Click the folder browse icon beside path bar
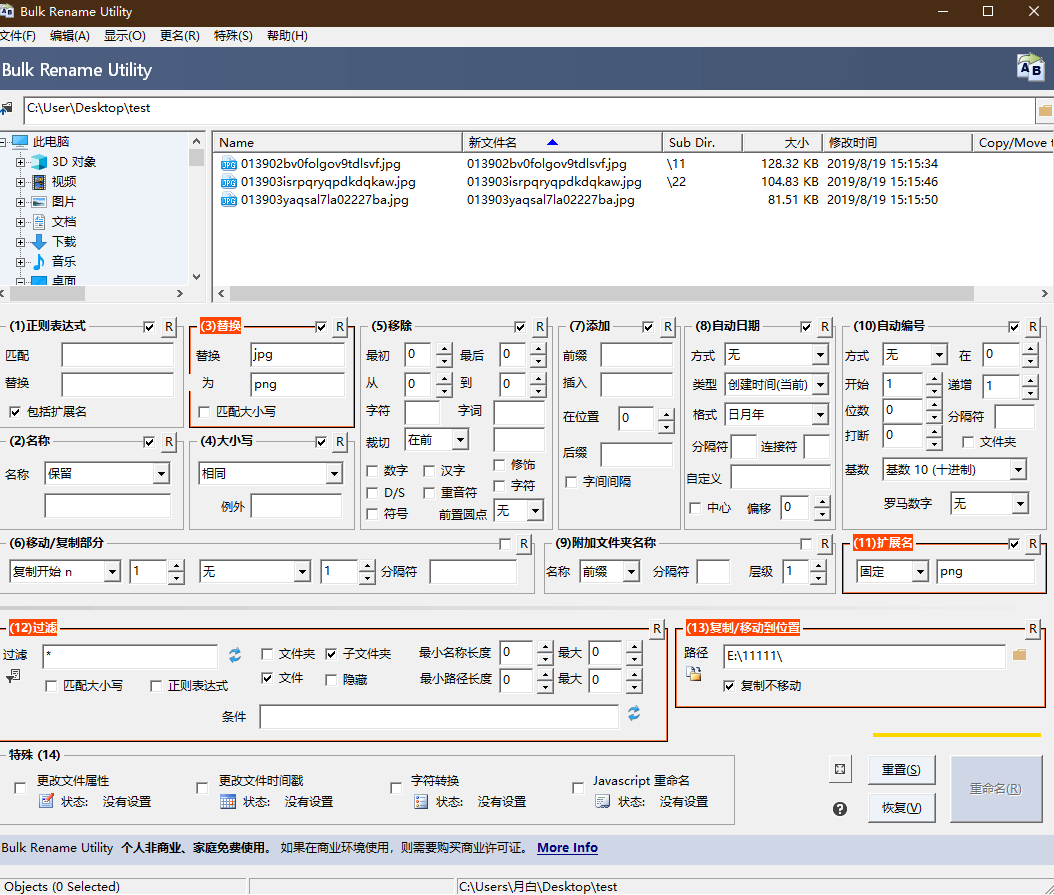Image resolution: width=1054 pixels, height=895 pixels. point(1045,109)
